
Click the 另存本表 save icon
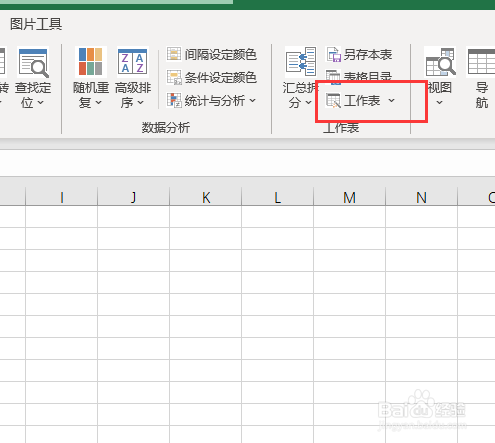coord(333,54)
